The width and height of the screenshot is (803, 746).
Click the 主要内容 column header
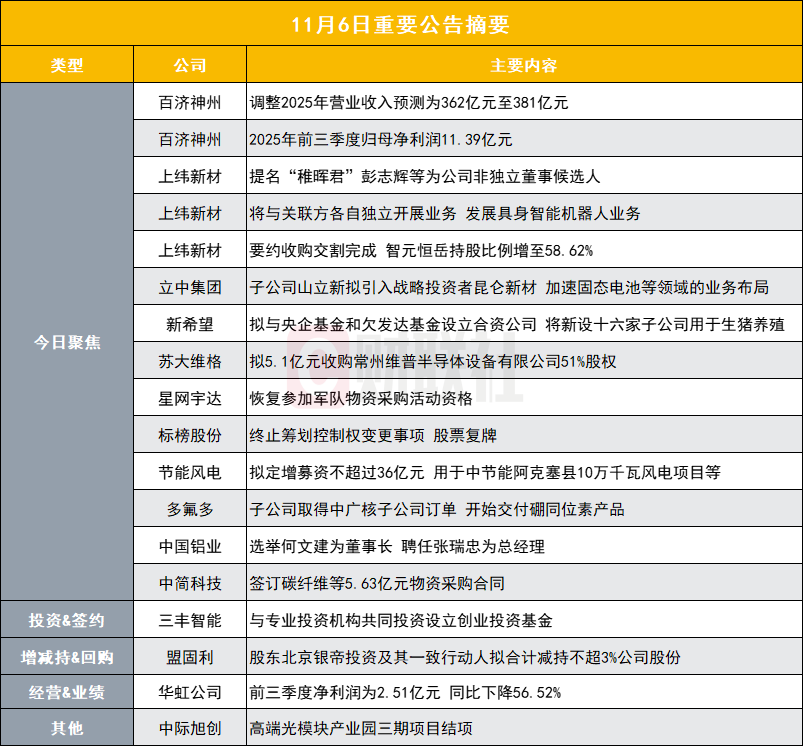click(524, 65)
